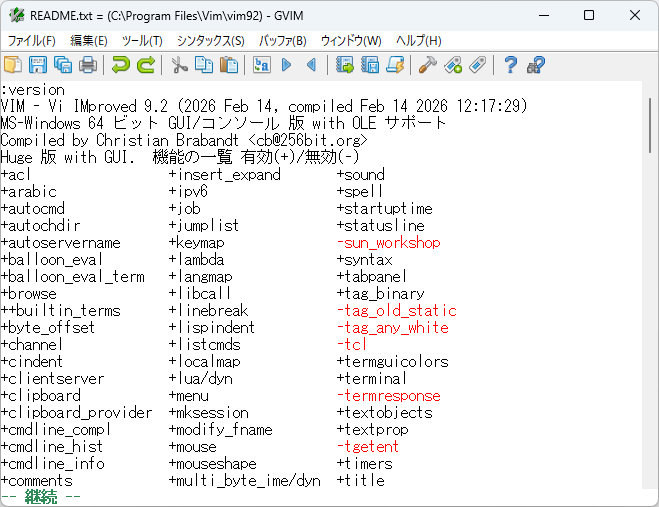Redo the undone change
This screenshot has width=659, height=507.
tap(146, 65)
